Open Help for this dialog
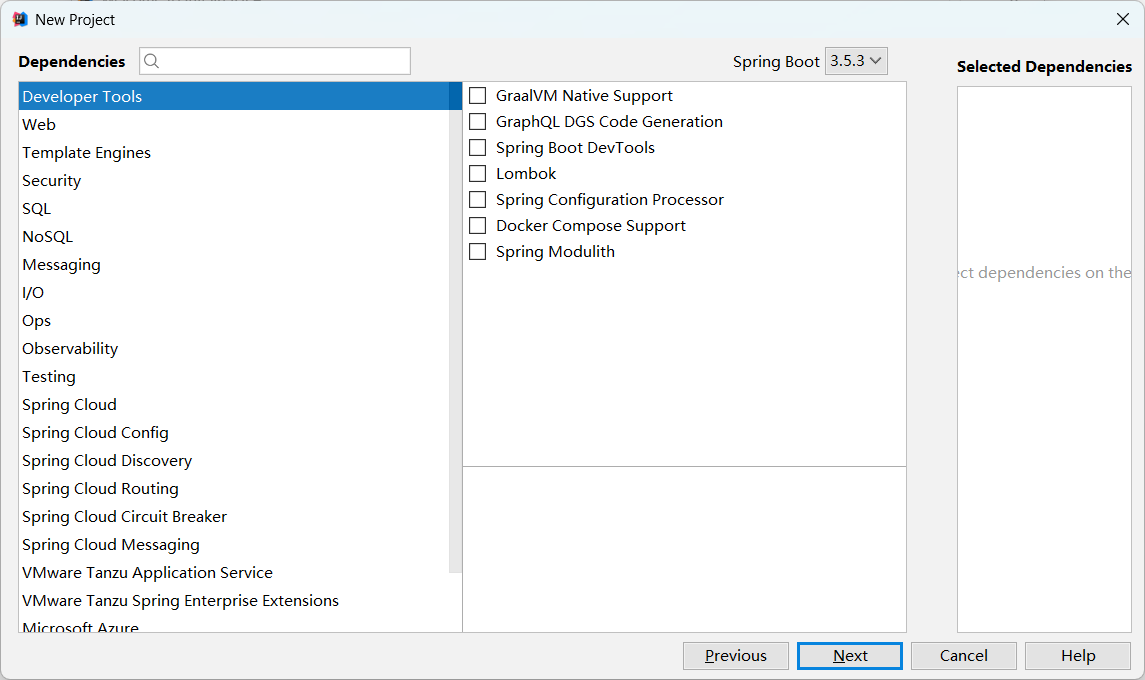The width and height of the screenshot is (1145, 680). [1078, 656]
